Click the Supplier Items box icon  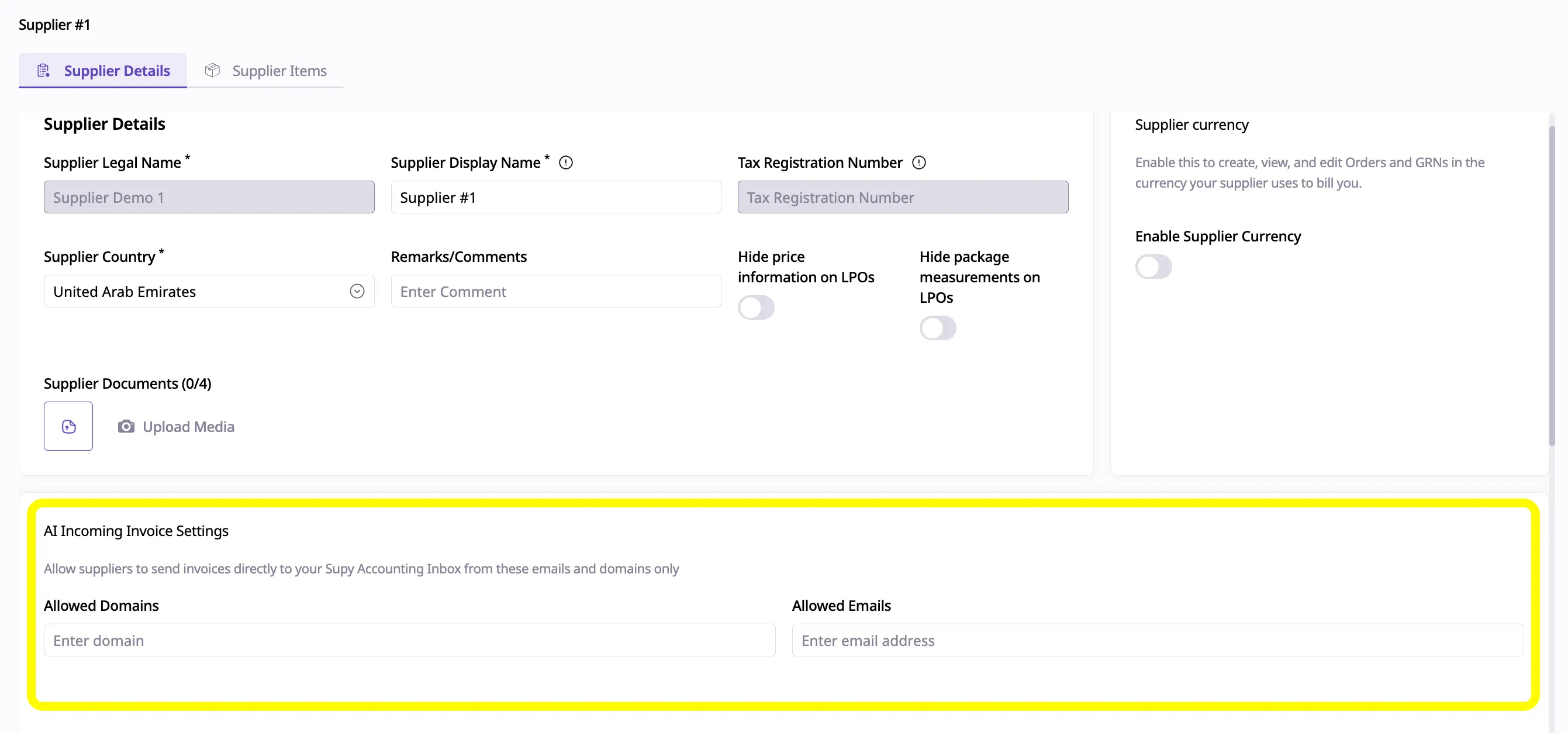[212, 71]
